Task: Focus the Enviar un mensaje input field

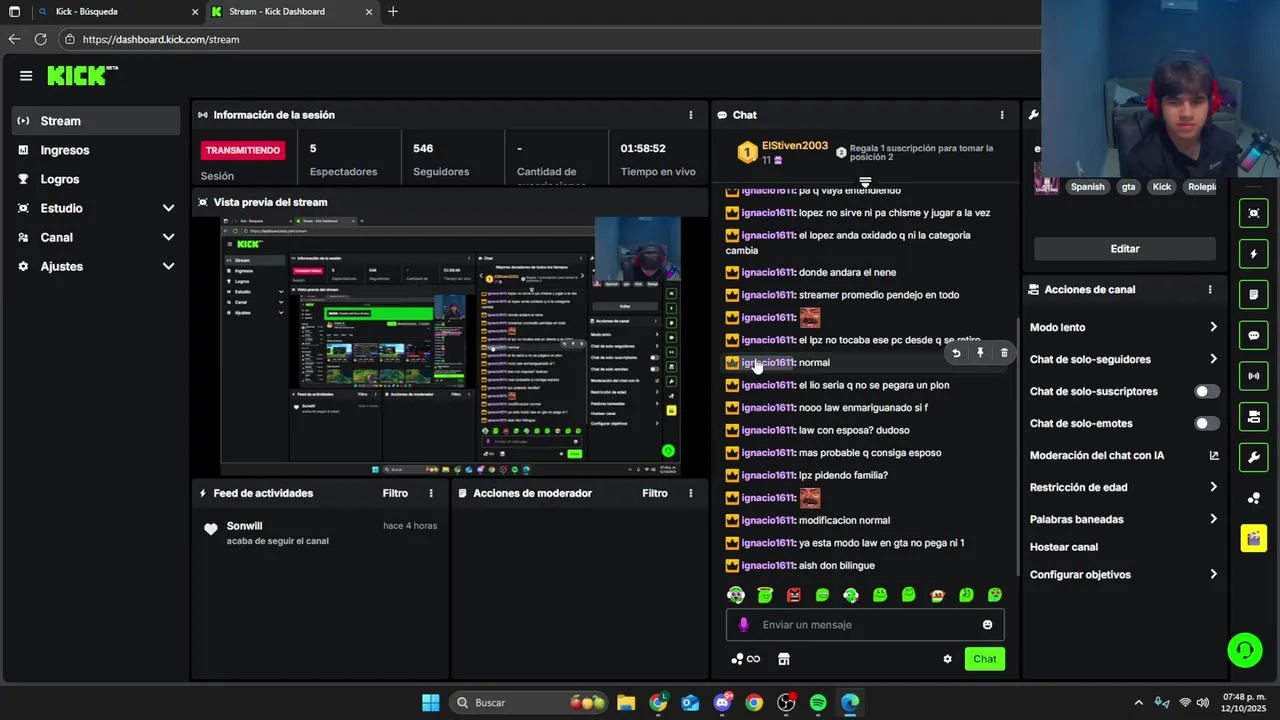Action: [865, 624]
